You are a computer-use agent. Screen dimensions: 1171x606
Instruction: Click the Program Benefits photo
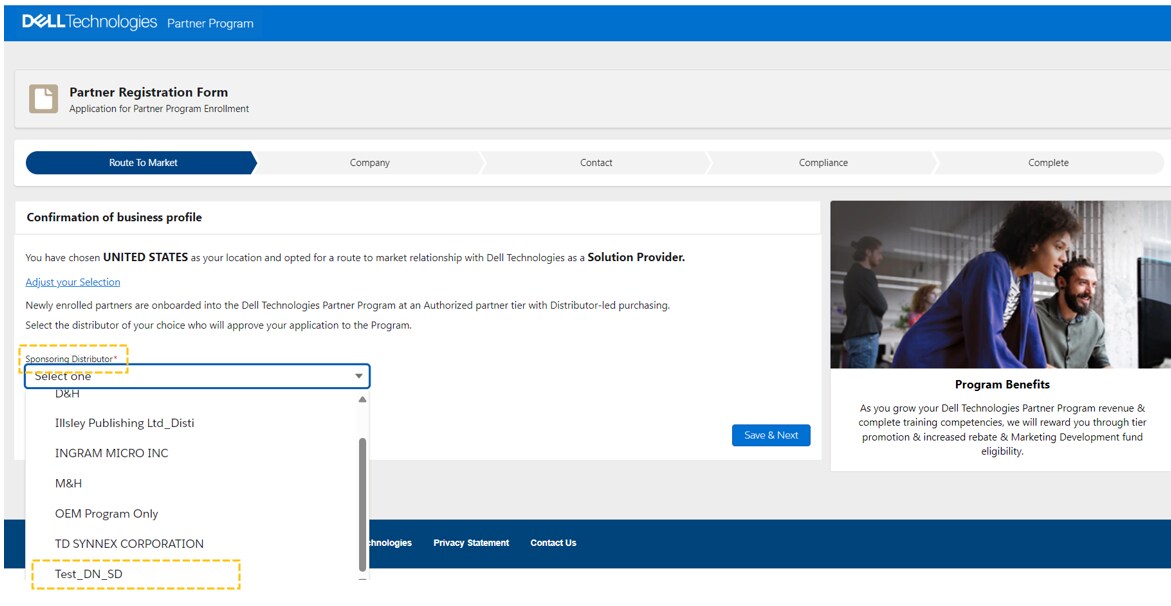pyautogui.click(x=1001, y=285)
